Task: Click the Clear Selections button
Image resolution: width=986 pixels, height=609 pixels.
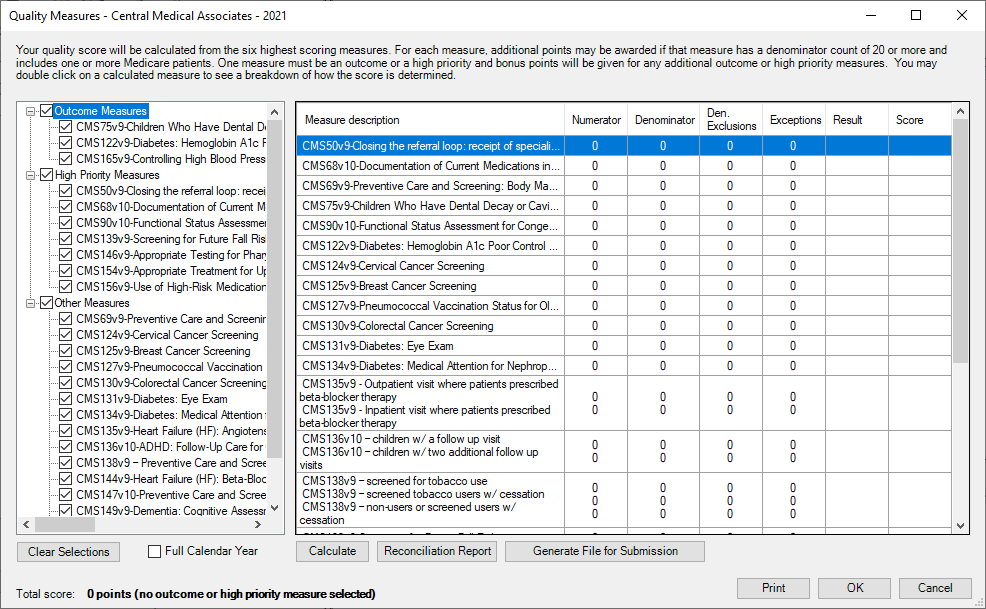Action: pyautogui.click(x=68, y=551)
